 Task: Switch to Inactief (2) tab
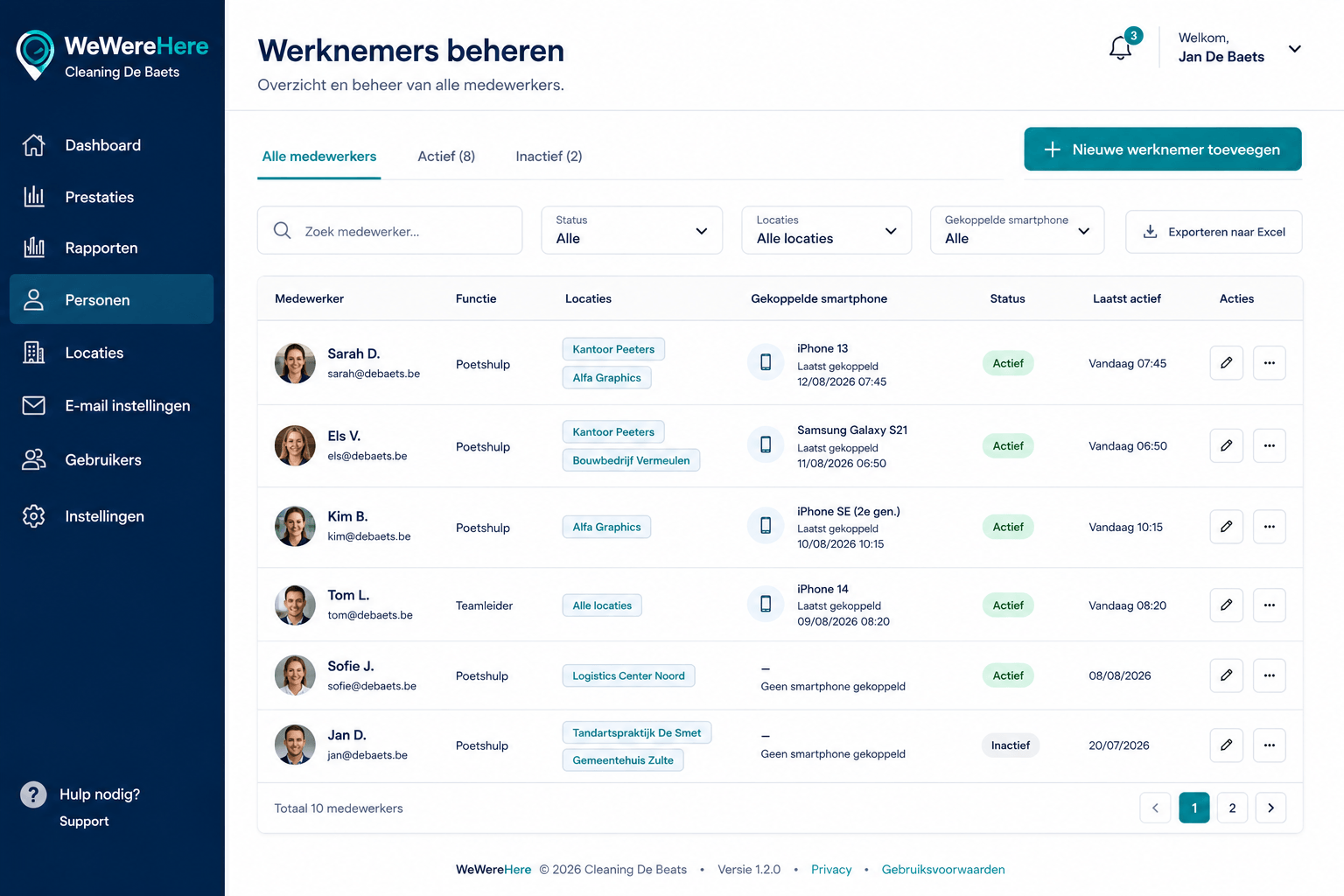[x=549, y=157]
